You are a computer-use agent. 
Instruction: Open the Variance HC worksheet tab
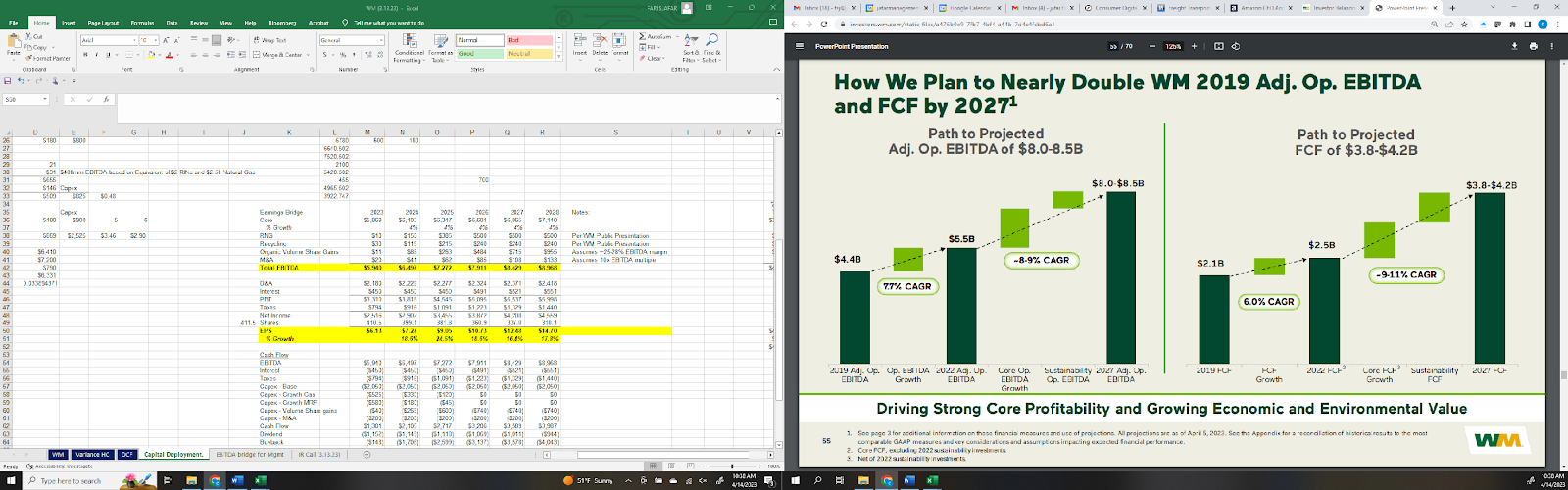91,455
